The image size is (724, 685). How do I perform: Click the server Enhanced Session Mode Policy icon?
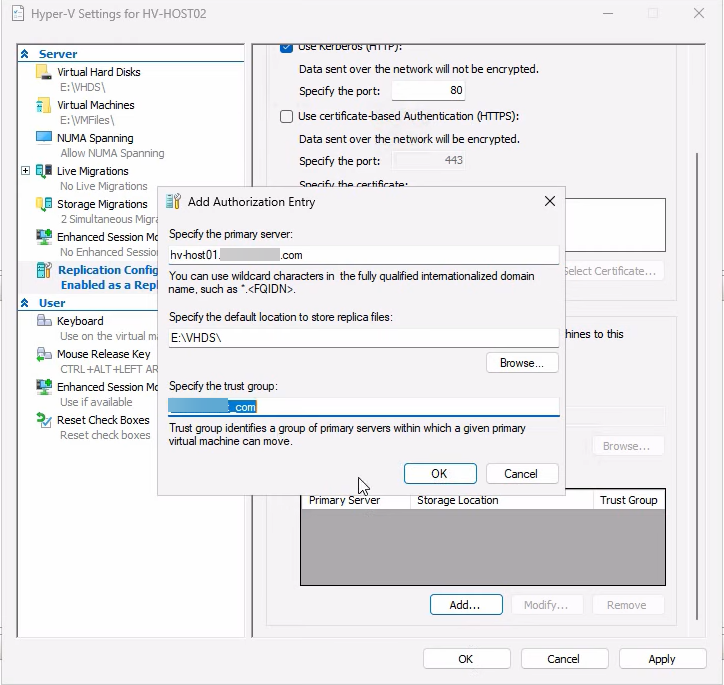pyautogui.click(x=44, y=237)
